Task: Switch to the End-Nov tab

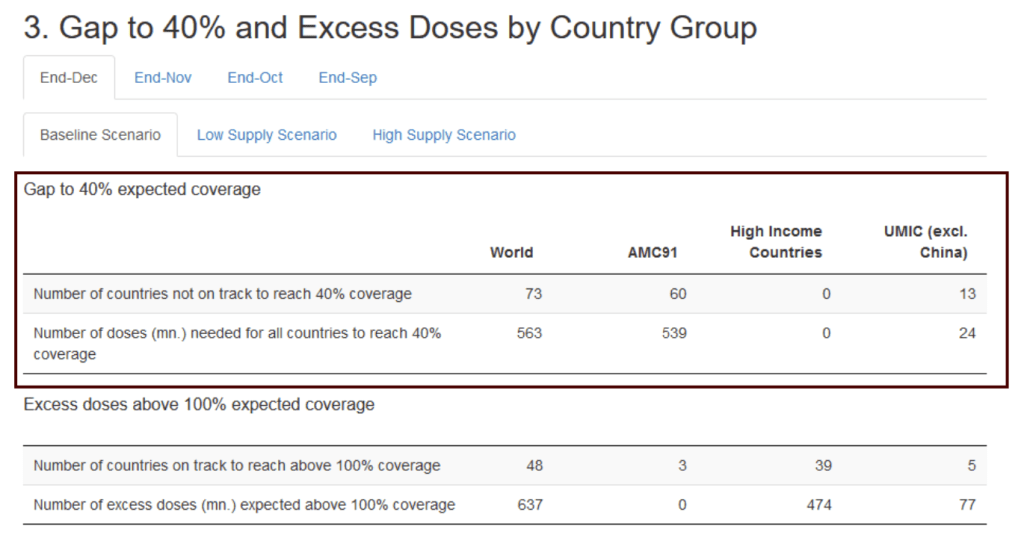Action: click(x=163, y=78)
